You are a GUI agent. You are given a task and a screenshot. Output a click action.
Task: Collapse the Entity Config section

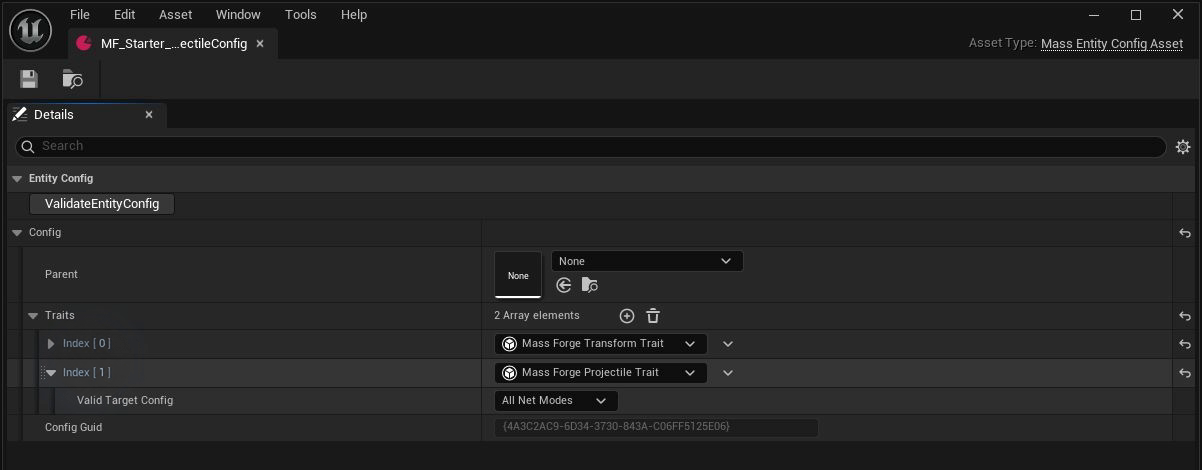[x=17, y=179]
